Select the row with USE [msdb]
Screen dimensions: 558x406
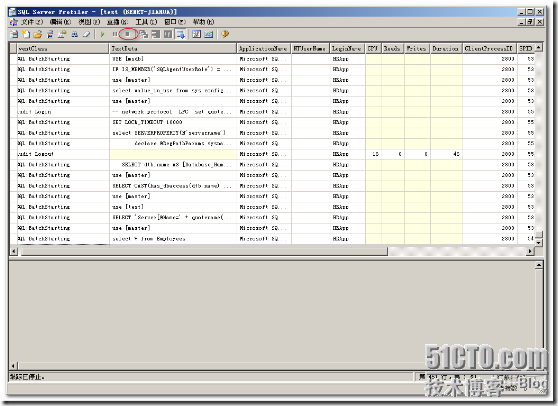point(272,59)
